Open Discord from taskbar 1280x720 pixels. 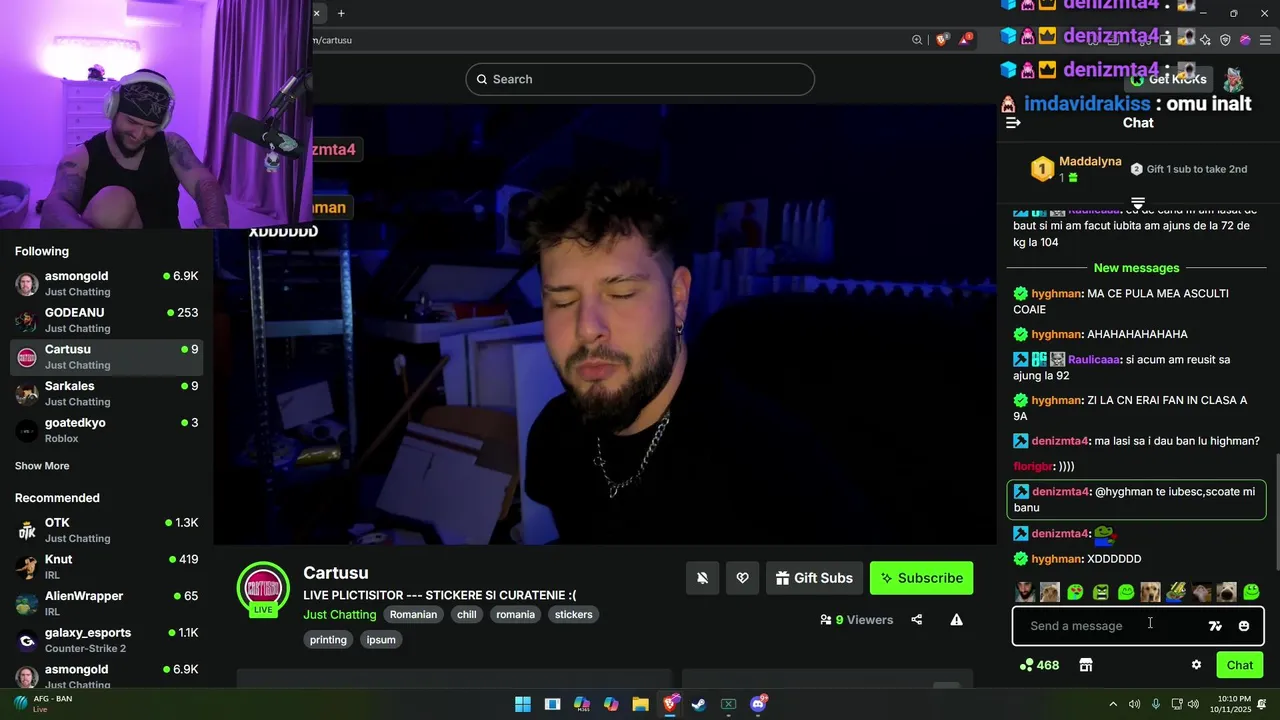click(758, 704)
